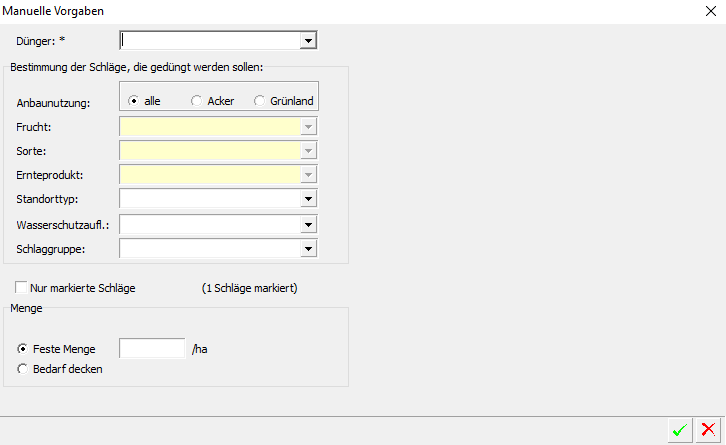Screen dimensions: 726x445
Task: Click the quantity input field before /ha
Action: pos(152,349)
